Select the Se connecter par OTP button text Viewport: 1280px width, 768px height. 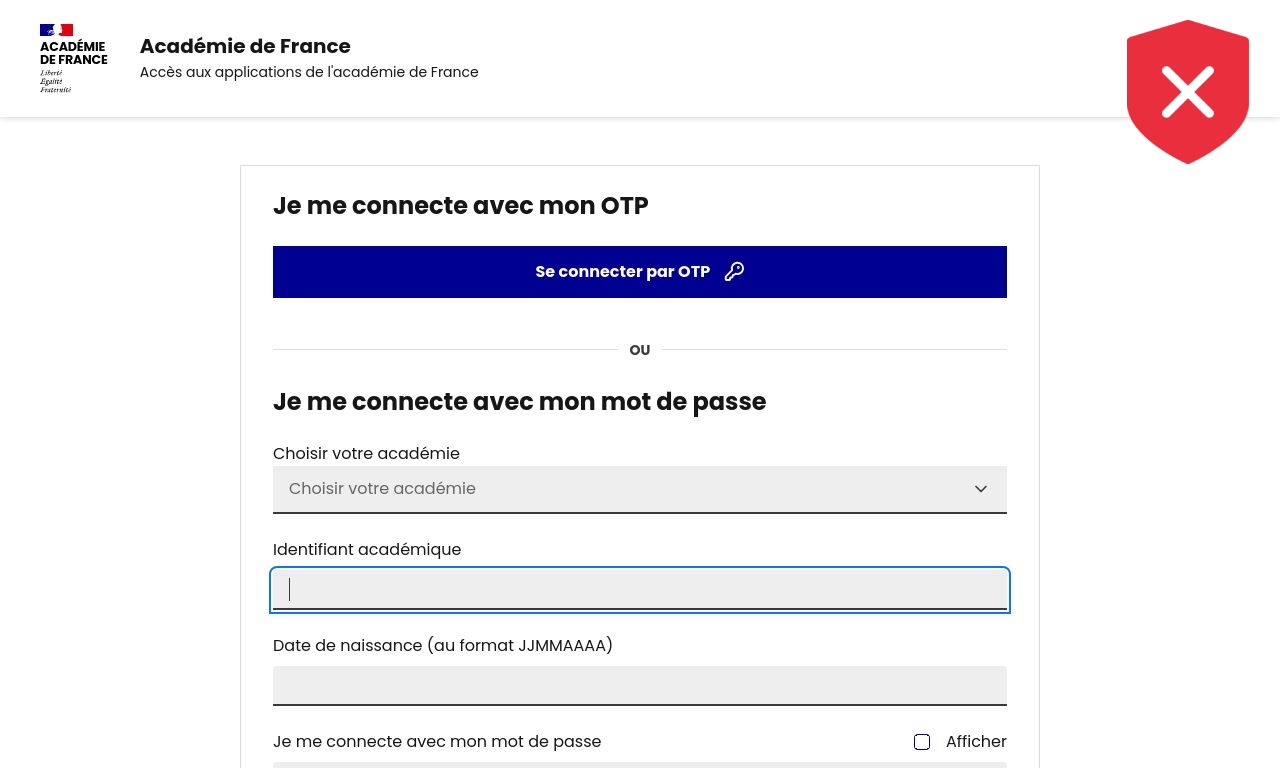click(622, 272)
